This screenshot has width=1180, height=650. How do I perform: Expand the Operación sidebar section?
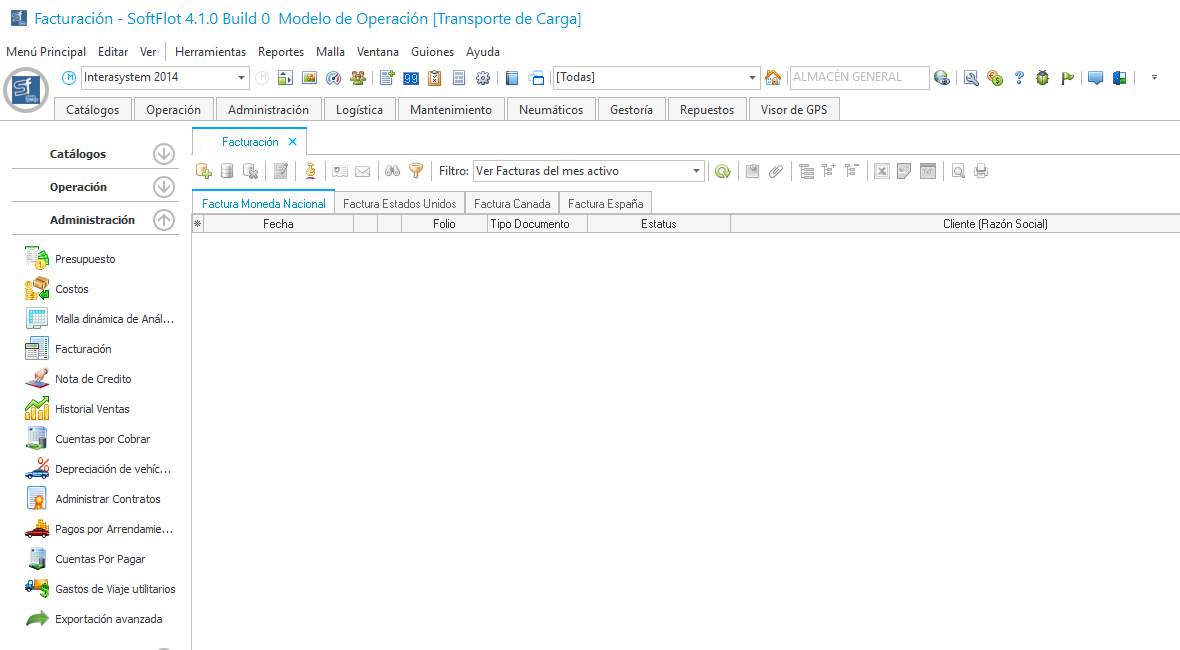tap(164, 187)
